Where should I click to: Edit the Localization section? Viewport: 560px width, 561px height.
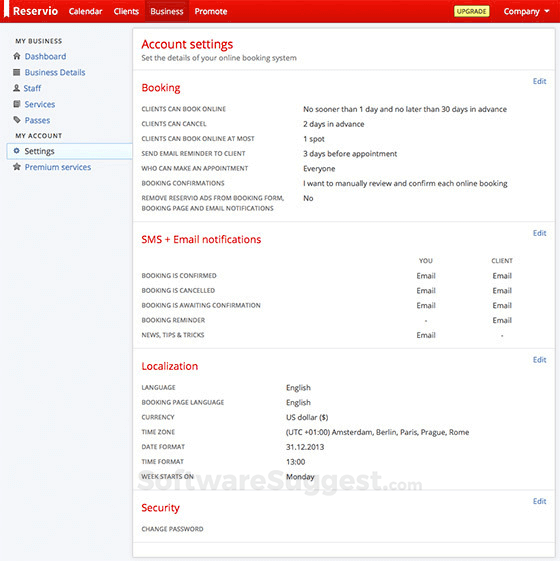coord(539,360)
